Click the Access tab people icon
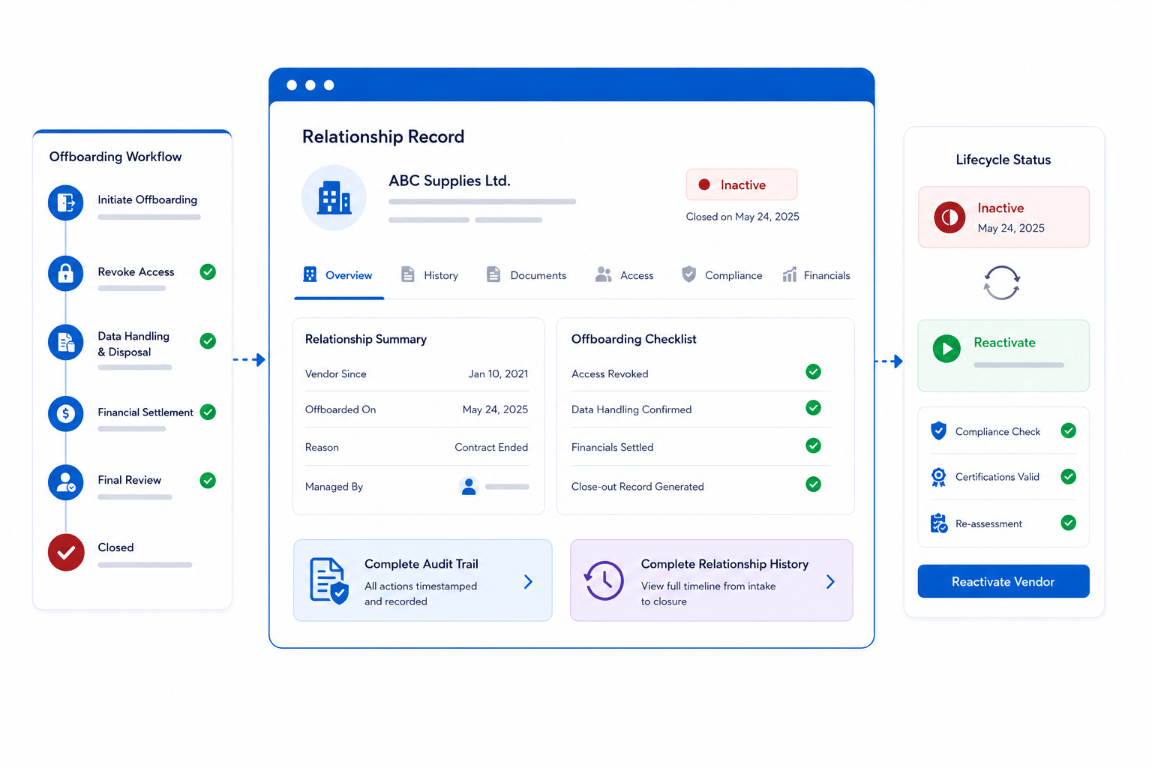This screenshot has height=768, width=1152. (x=603, y=274)
